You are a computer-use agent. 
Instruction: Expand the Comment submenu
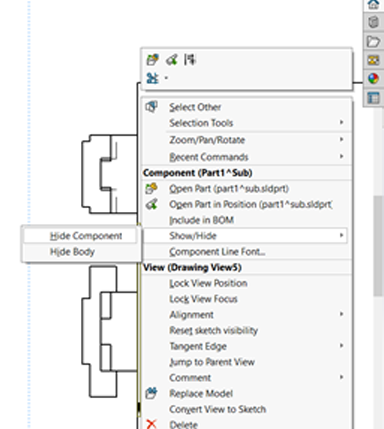pyautogui.click(x=247, y=377)
